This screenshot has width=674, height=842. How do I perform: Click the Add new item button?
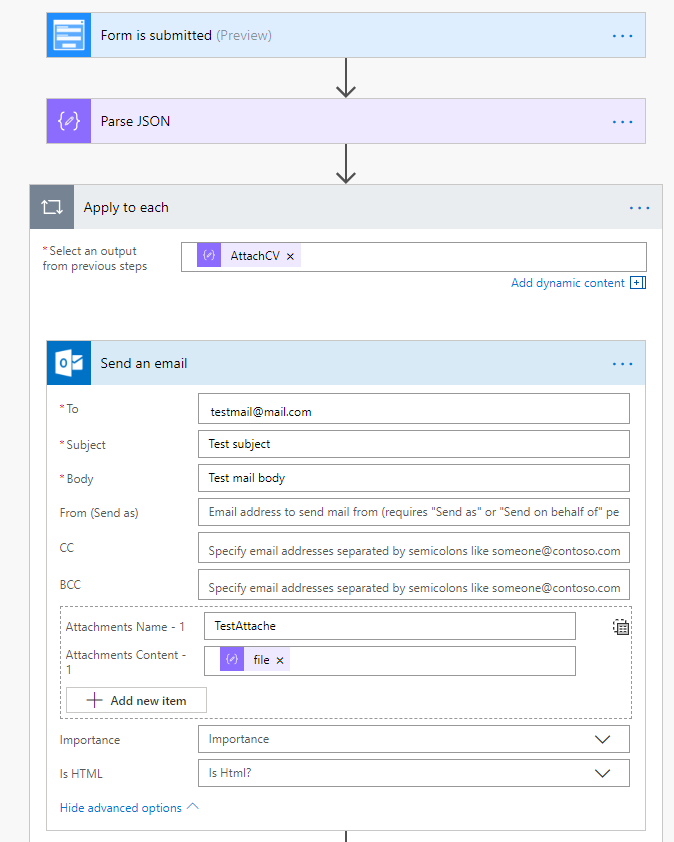coord(136,700)
